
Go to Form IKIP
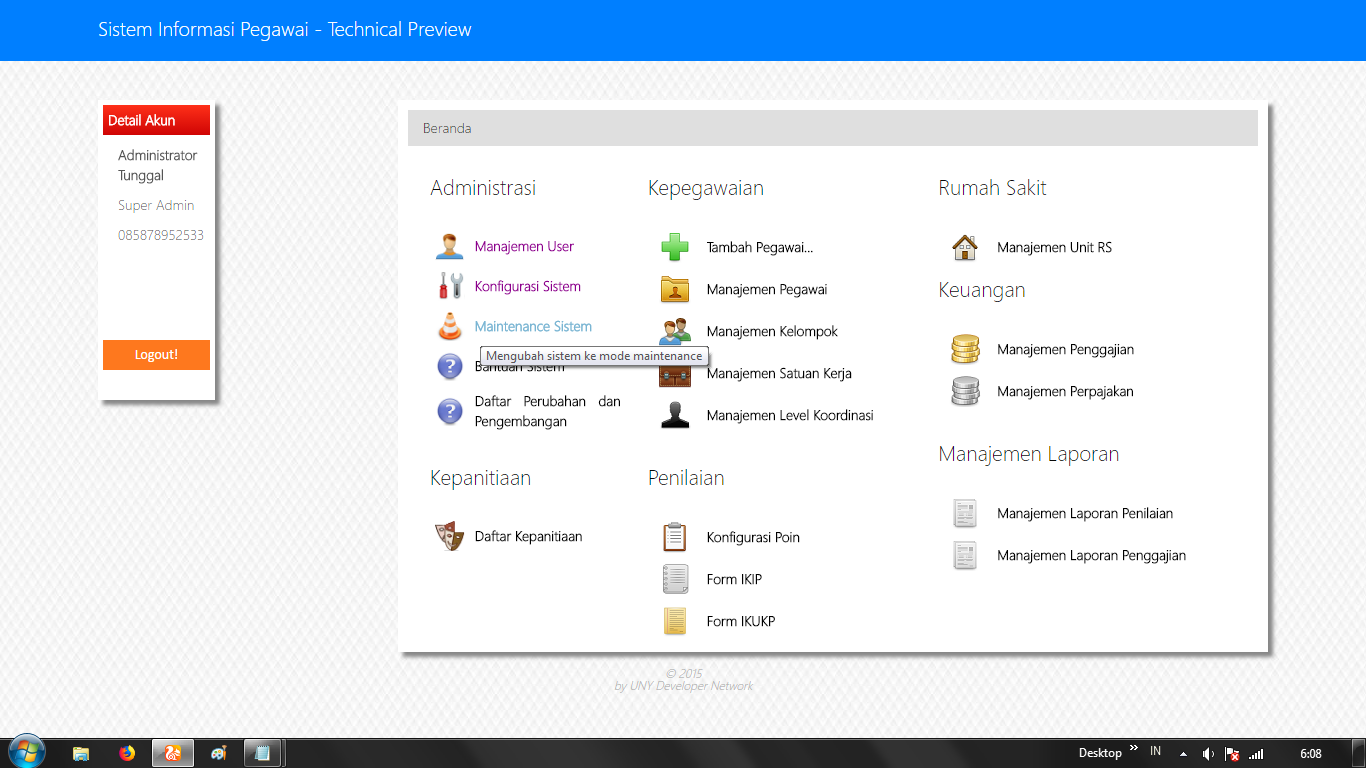pos(734,579)
